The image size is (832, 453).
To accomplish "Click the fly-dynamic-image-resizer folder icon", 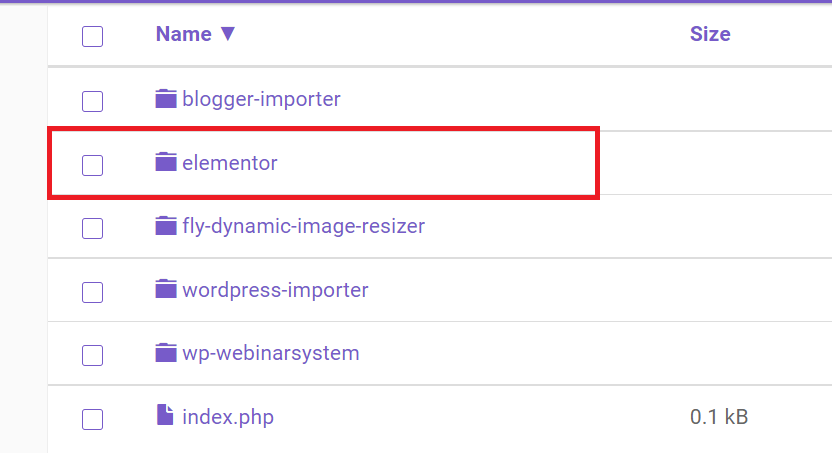I will tap(166, 225).
